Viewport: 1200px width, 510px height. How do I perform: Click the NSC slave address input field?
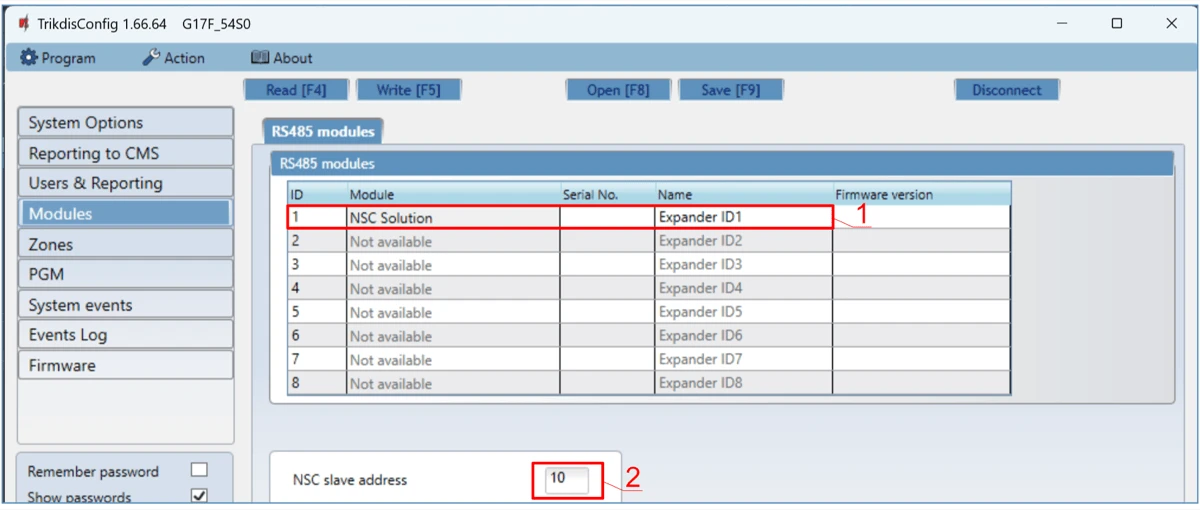(568, 479)
